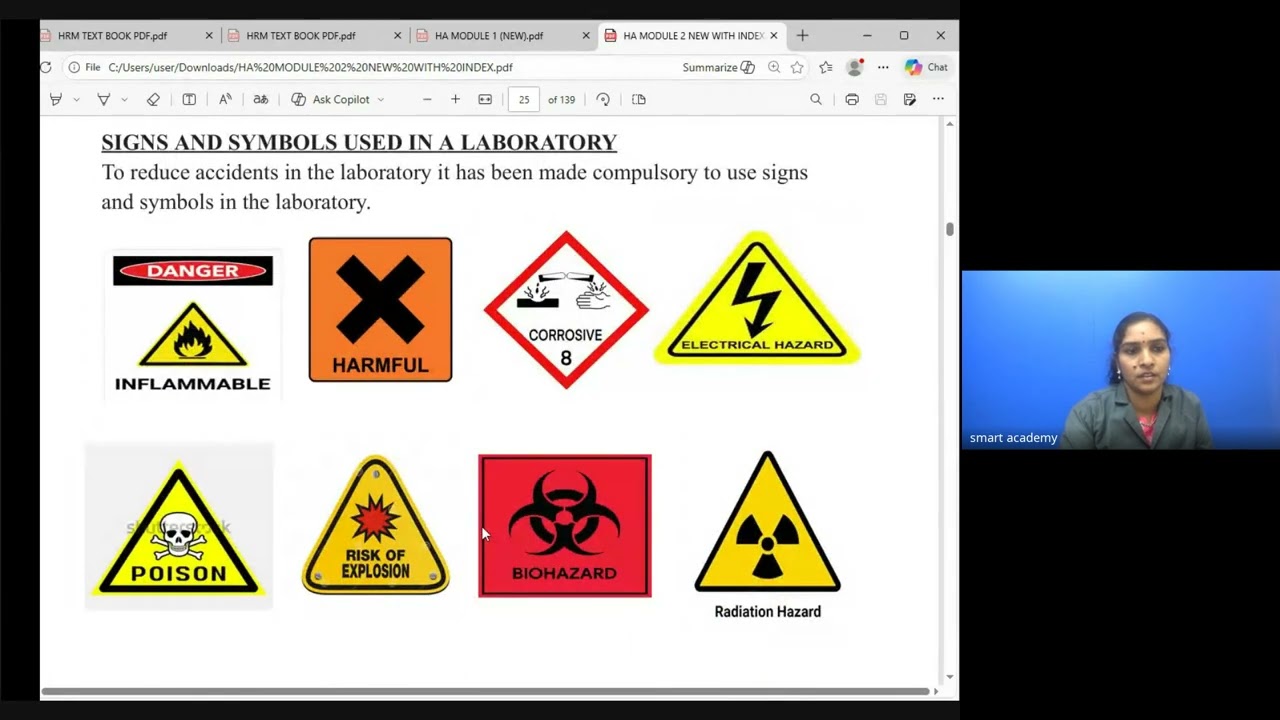Image resolution: width=1280 pixels, height=720 pixels.
Task: Close the first HRM TEXT BOOK tab
Action: click(x=209, y=35)
